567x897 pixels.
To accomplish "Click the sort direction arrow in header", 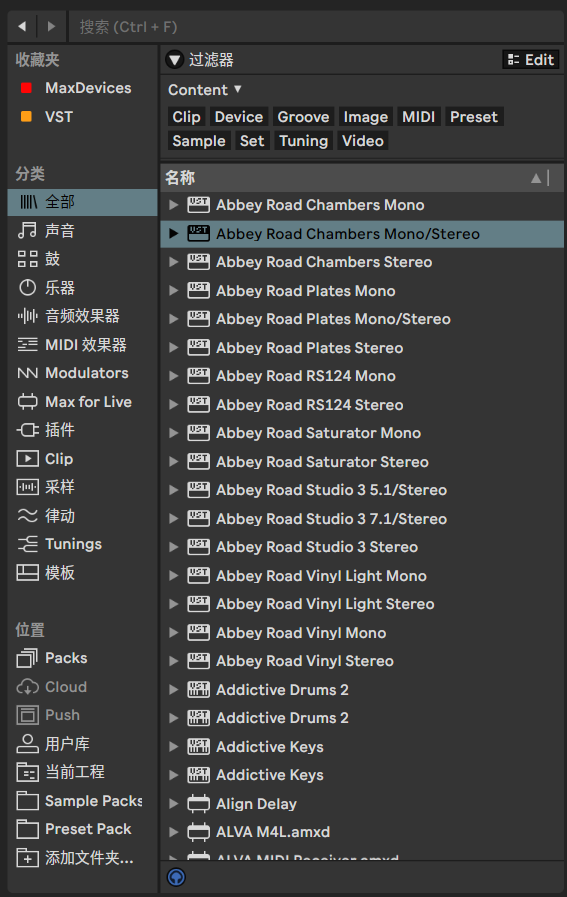I will (536, 178).
